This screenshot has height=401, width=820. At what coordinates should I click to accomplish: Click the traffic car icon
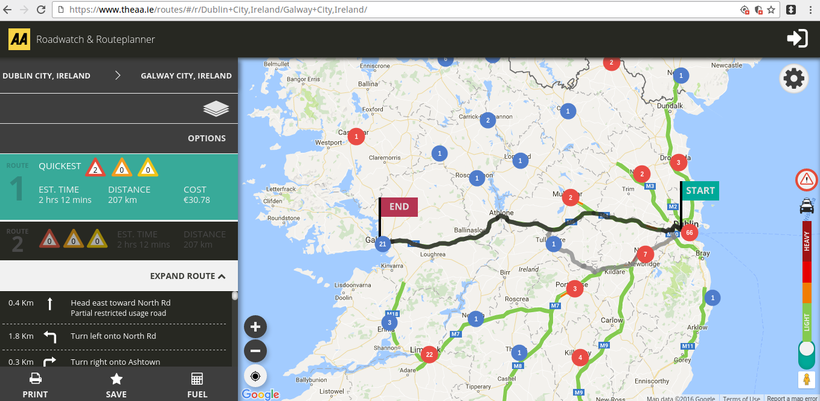[806, 206]
